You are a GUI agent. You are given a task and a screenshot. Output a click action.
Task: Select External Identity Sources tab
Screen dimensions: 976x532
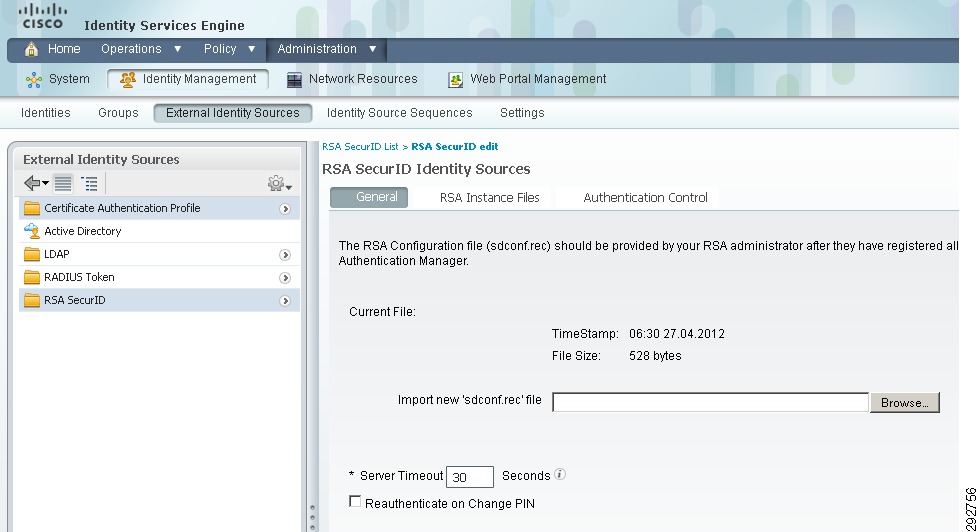point(233,113)
